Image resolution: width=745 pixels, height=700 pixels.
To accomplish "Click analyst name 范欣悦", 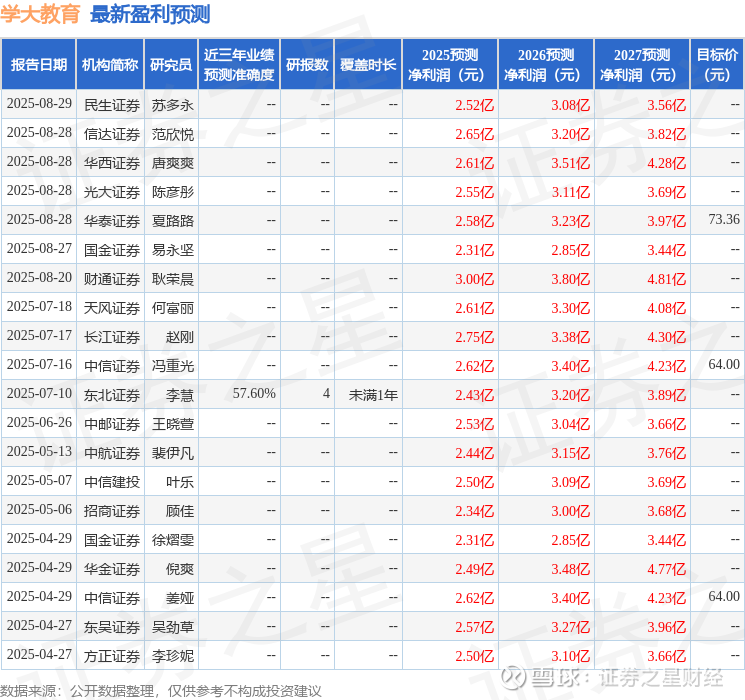I will [172, 134].
